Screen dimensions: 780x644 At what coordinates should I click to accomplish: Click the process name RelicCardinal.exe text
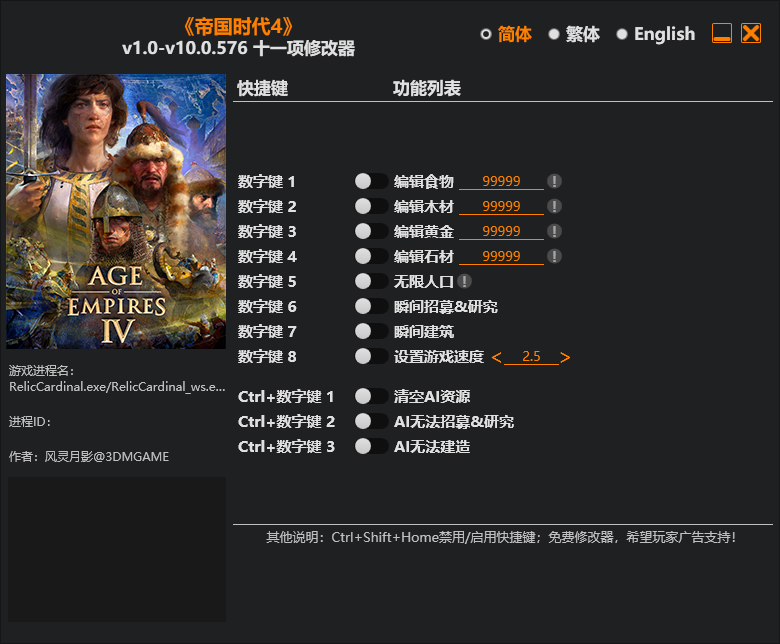117,387
